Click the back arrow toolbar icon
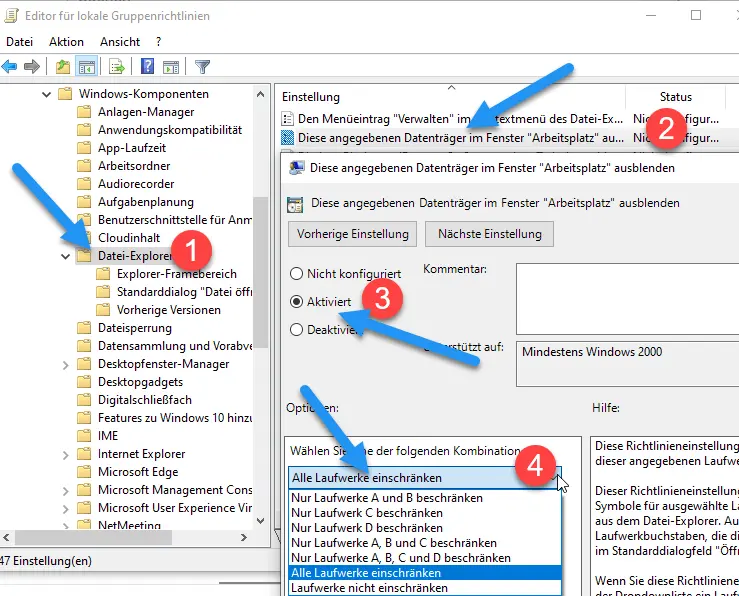The image size is (739, 596). tap(10, 67)
